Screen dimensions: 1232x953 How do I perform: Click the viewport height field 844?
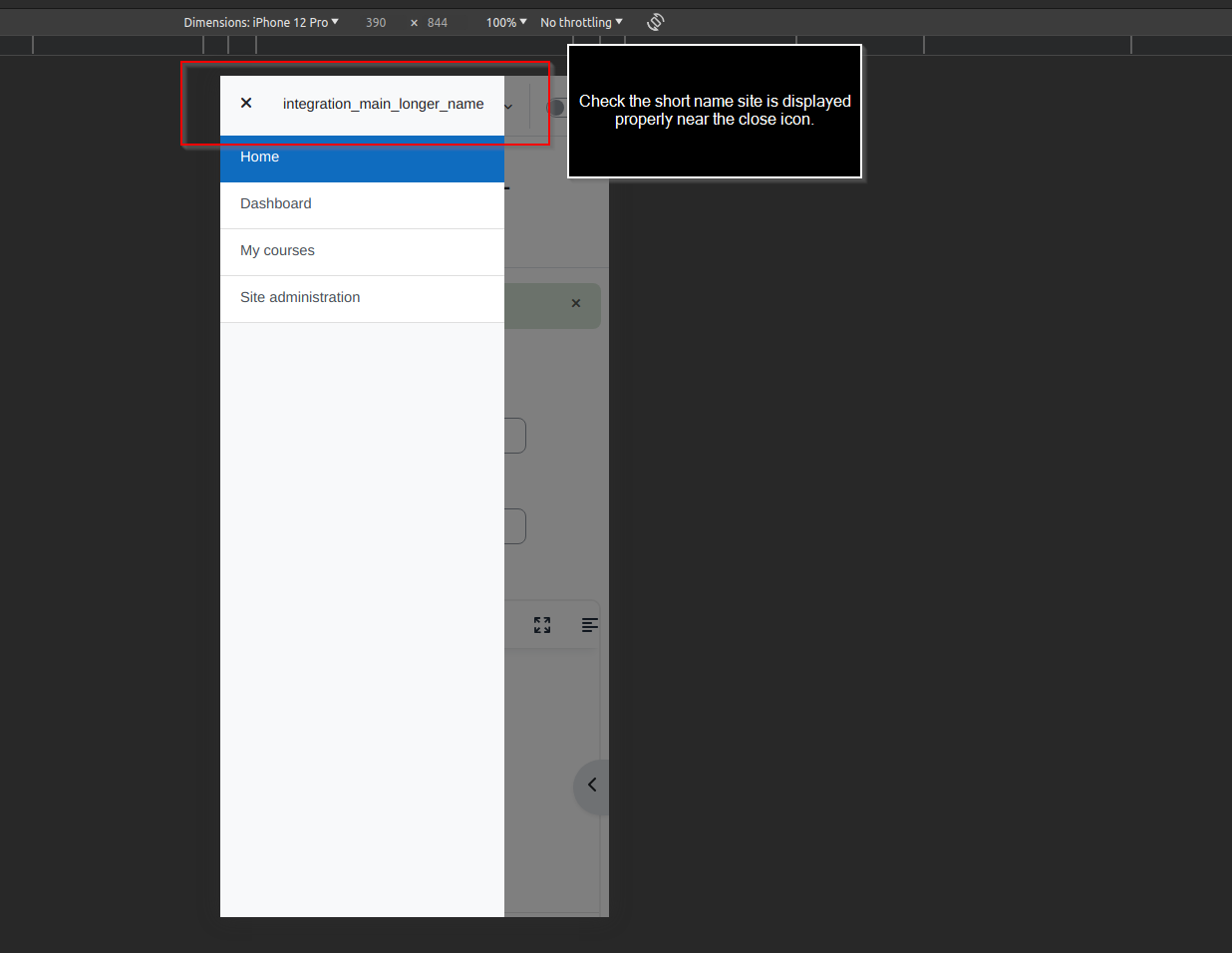coord(438,22)
